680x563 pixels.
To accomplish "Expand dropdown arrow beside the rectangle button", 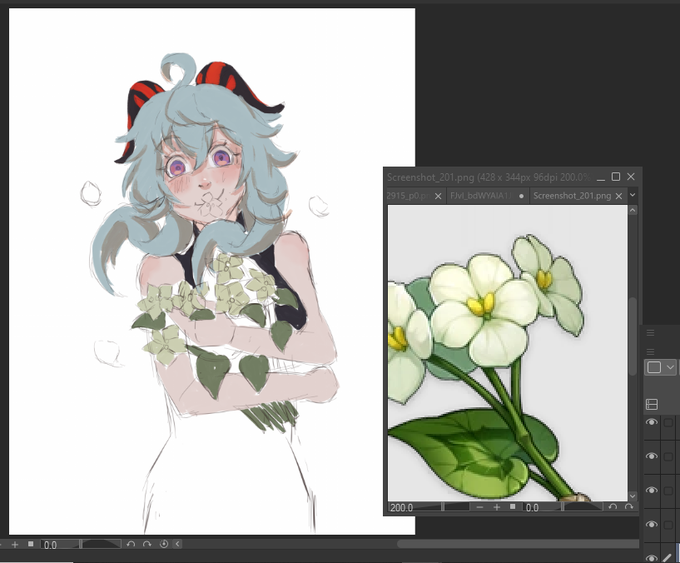I will [670, 367].
